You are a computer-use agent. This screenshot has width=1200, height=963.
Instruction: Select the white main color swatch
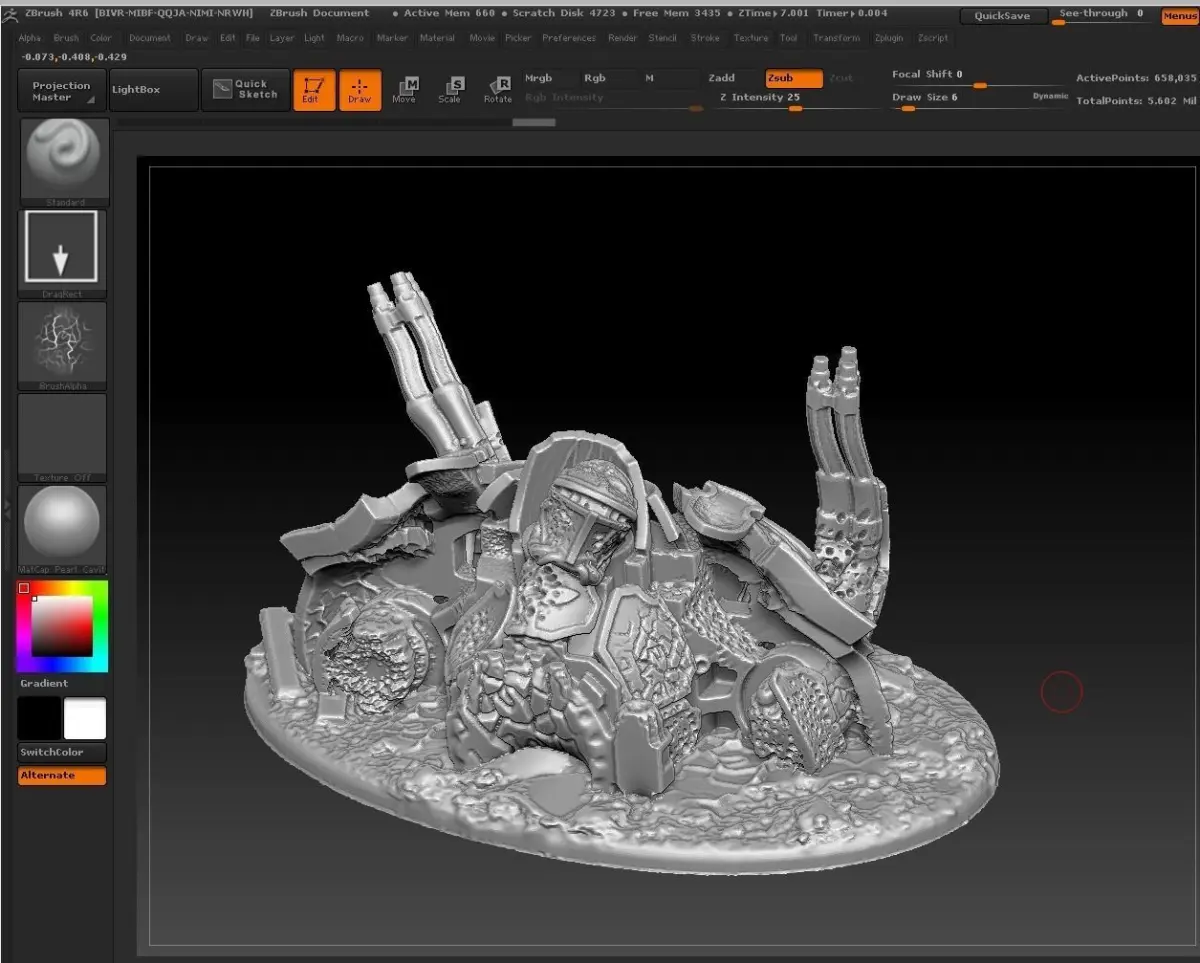tap(85, 718)
